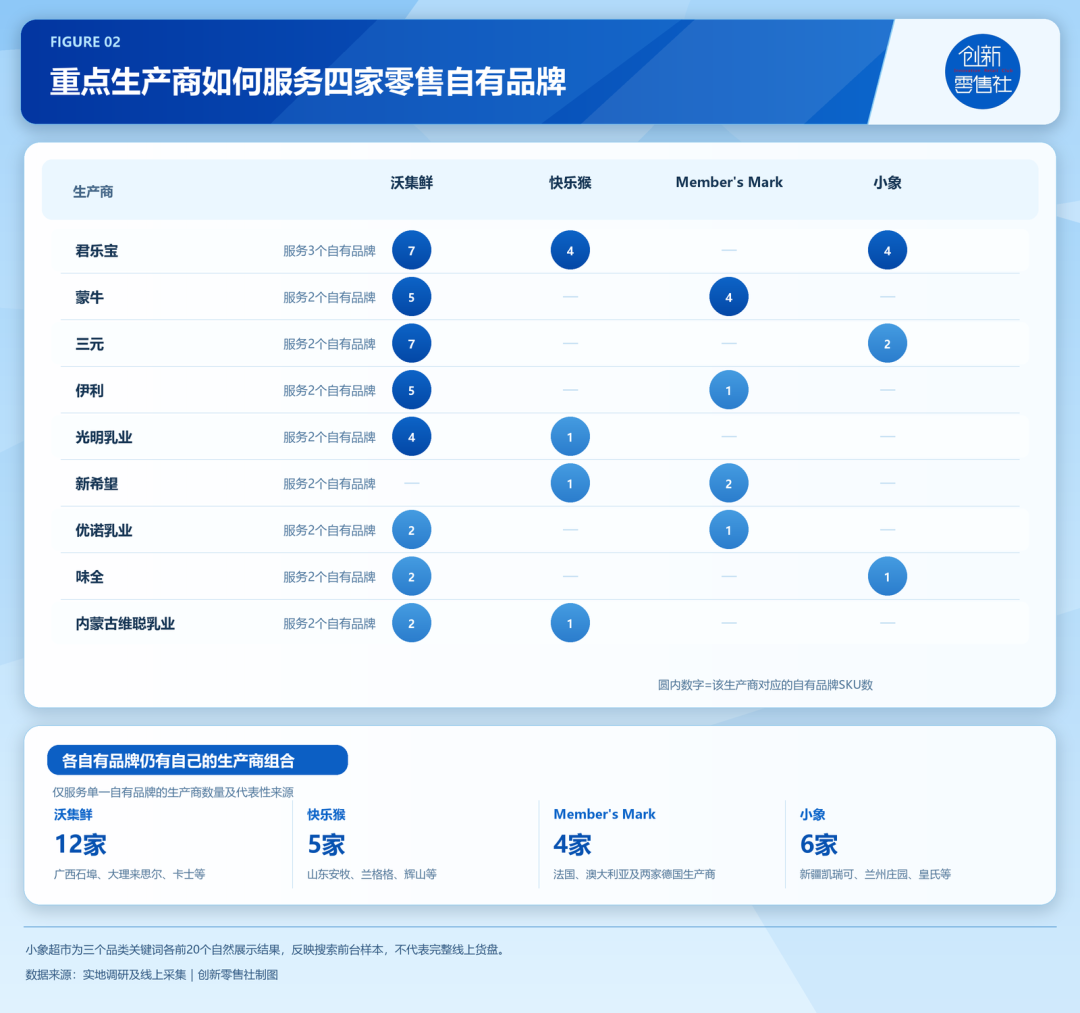Click 服务2个自有品牌 in the 新希望 row
Image resolution: width=1080 pixels, height=1013 pixels.
(329, 484)
